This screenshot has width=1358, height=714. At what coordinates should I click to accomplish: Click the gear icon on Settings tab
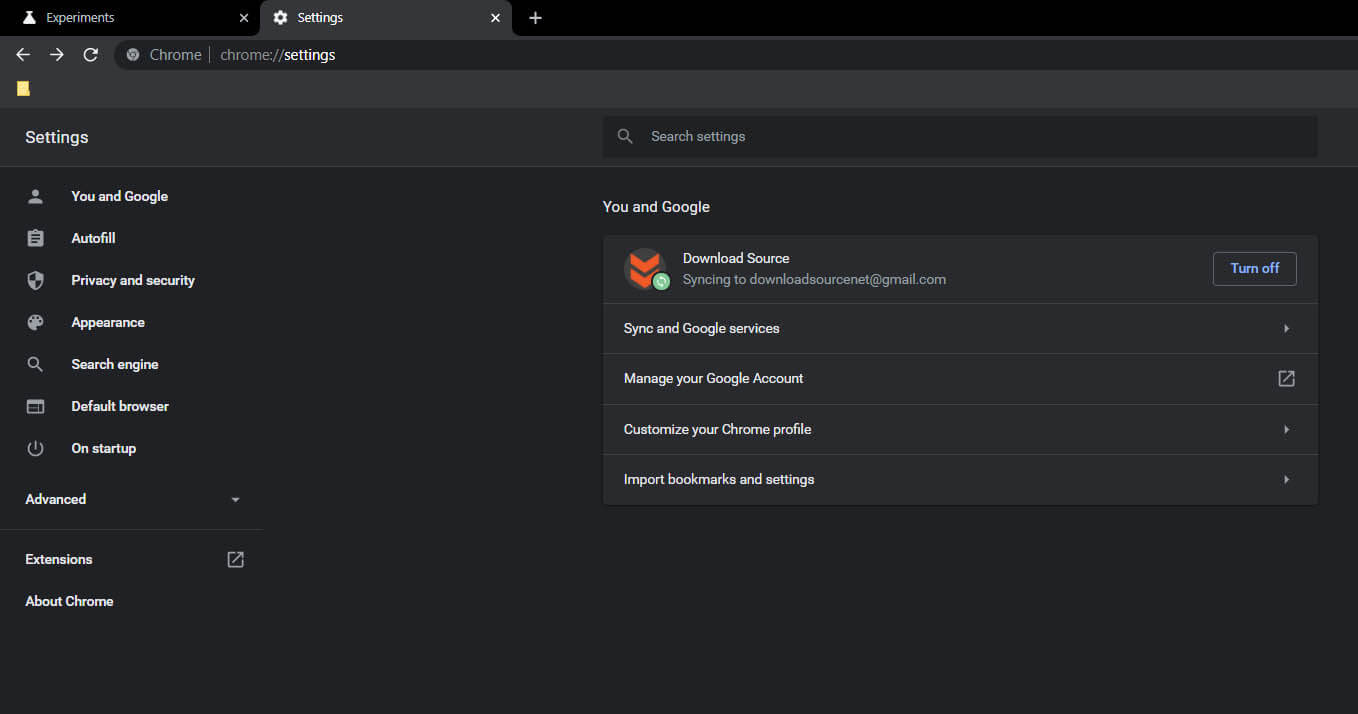pos(280,18)
